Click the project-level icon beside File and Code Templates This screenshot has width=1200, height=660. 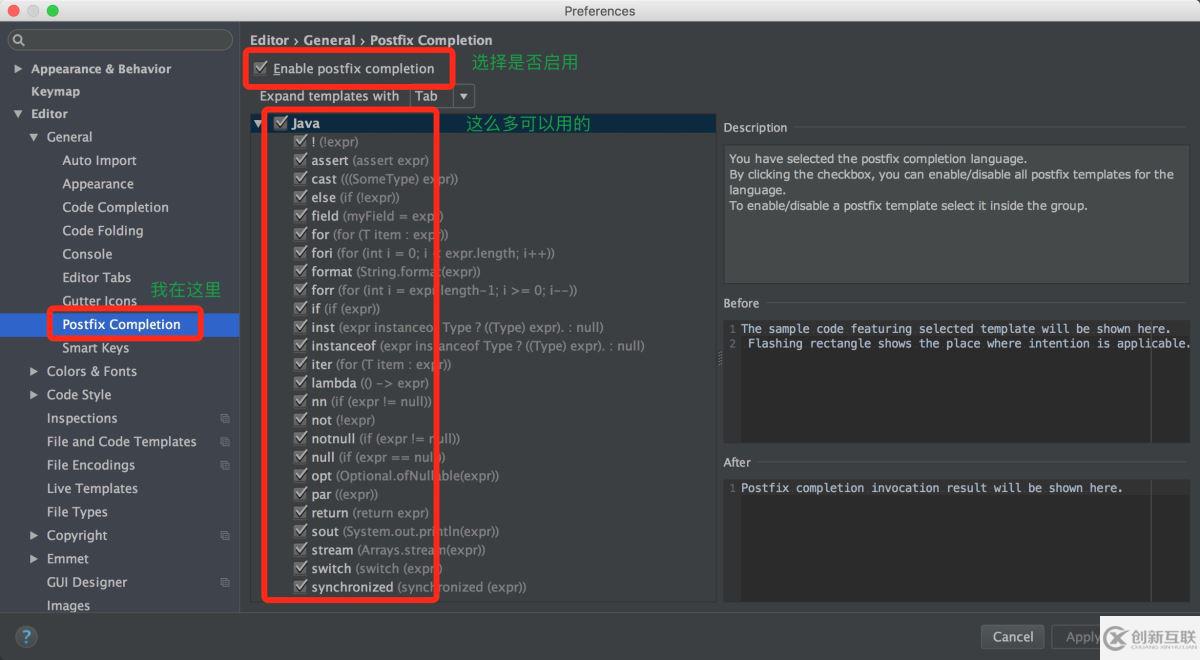click(225, 442)
